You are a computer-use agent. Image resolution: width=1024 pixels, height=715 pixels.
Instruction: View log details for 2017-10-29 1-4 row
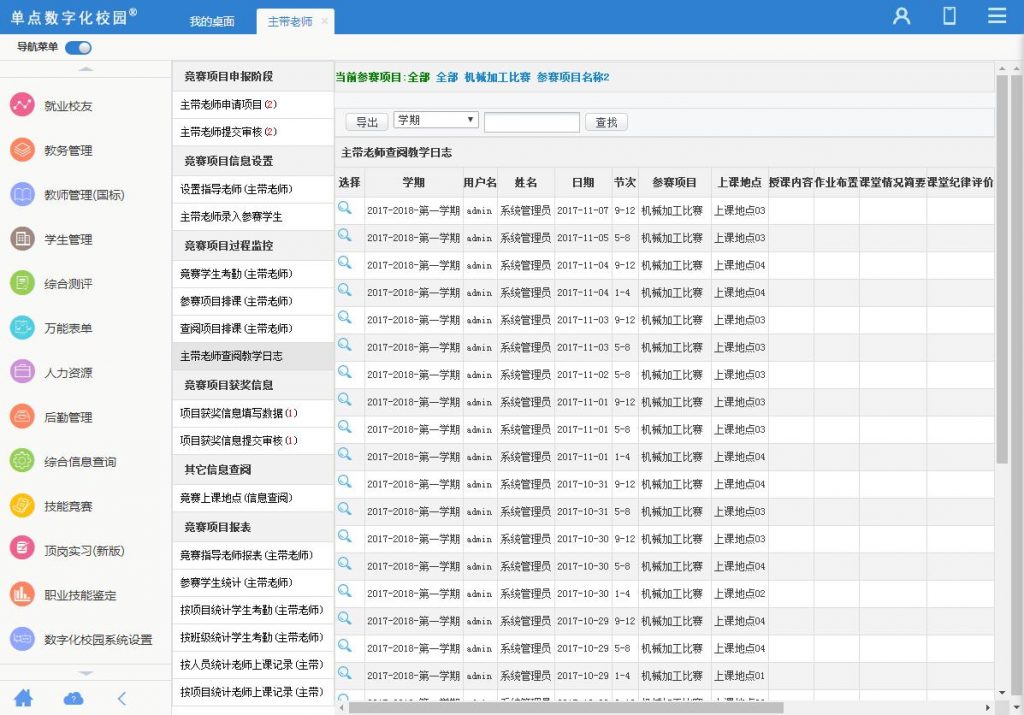tap(345, 674)
